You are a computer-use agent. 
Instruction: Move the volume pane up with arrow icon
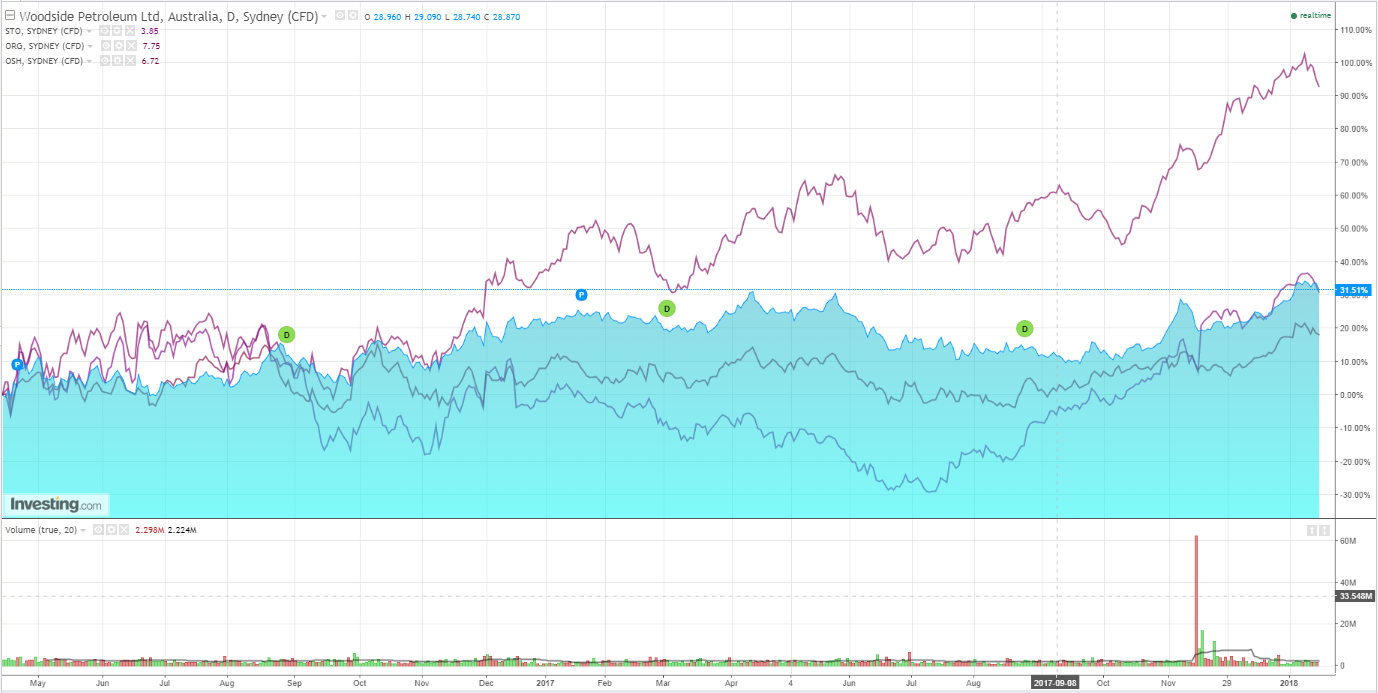(x=1312, y=530)
